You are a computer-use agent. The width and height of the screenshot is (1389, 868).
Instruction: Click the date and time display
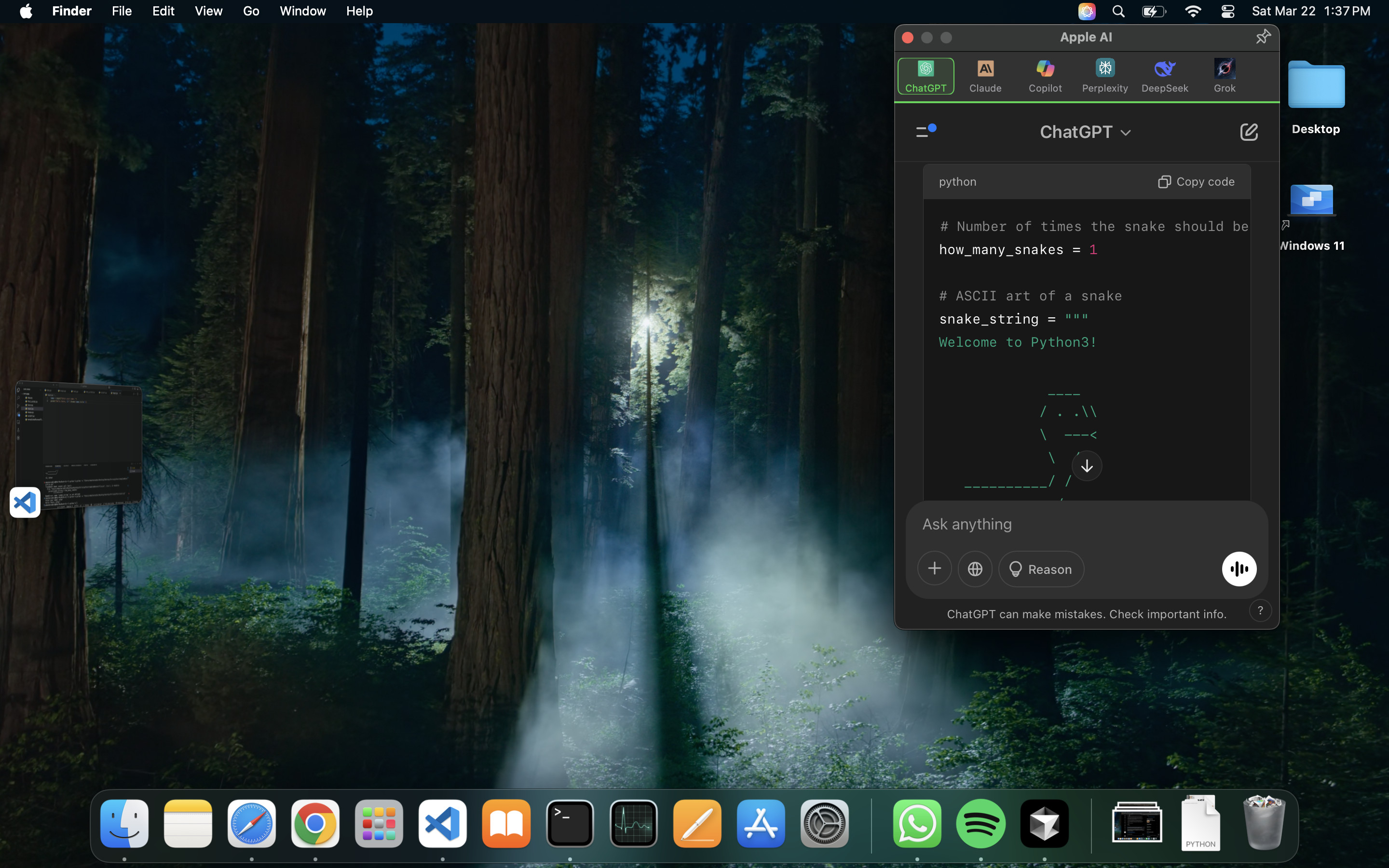click(x=1310, y=11)
